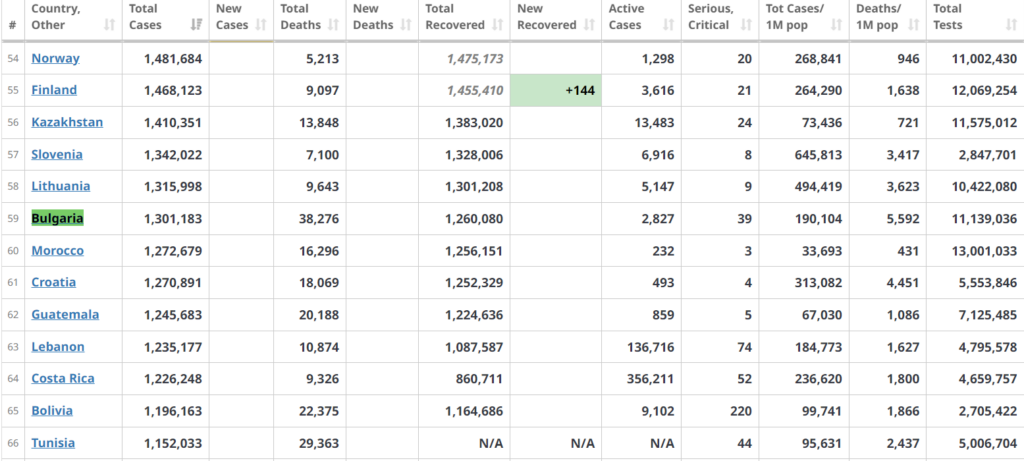Screen dimensions: 1024x461
Task: Open the Bolivia country link
Action: pyautogui.click(x=52, y=411)
